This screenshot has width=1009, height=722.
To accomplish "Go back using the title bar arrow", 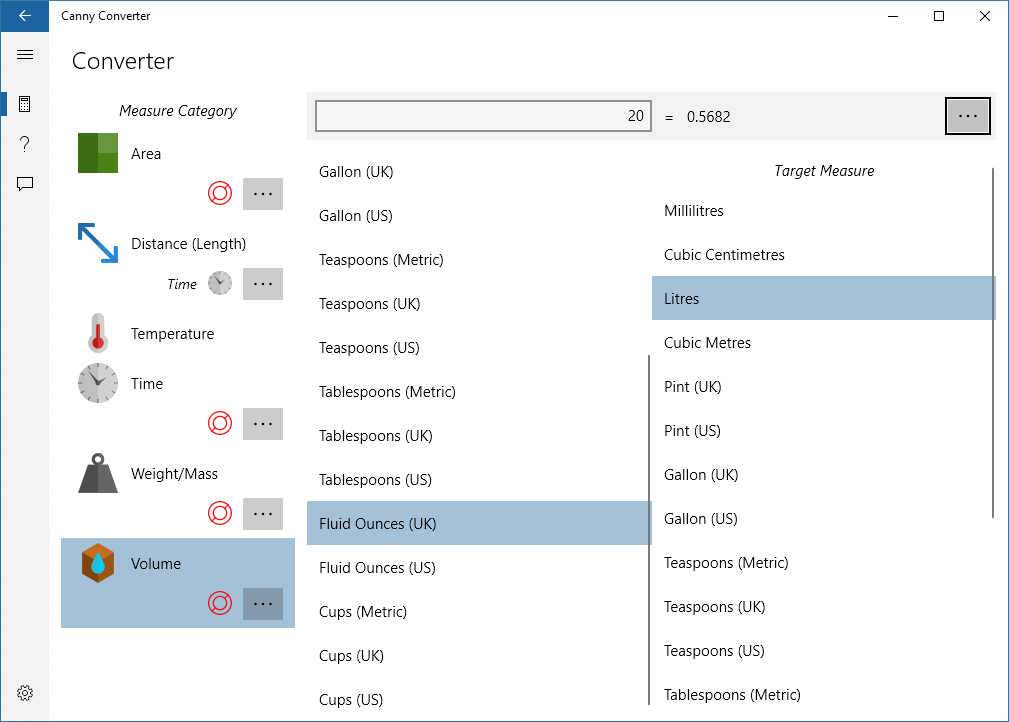I will click(25, 16).
